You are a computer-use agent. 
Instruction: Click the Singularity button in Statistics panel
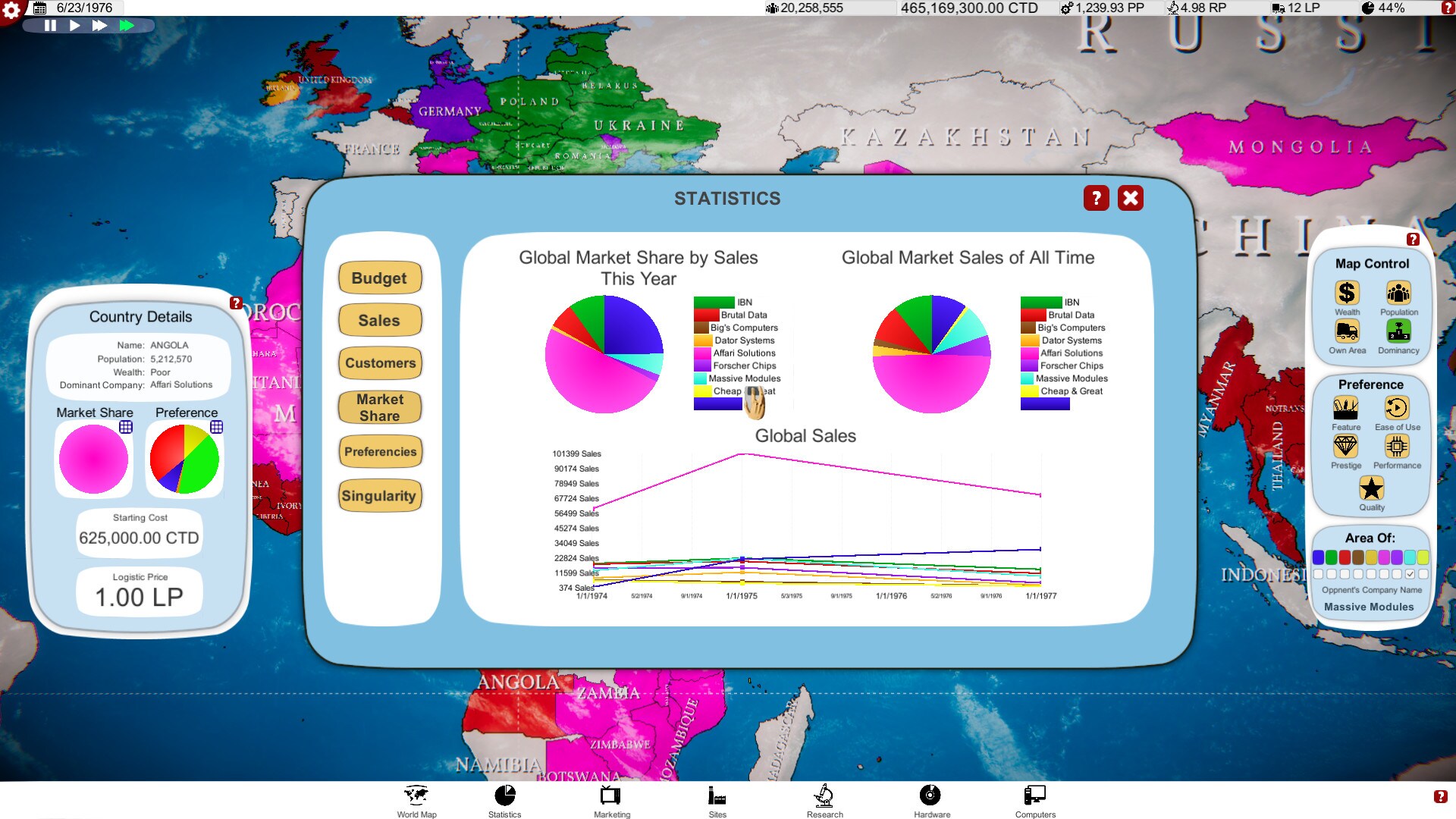point(381,494)
